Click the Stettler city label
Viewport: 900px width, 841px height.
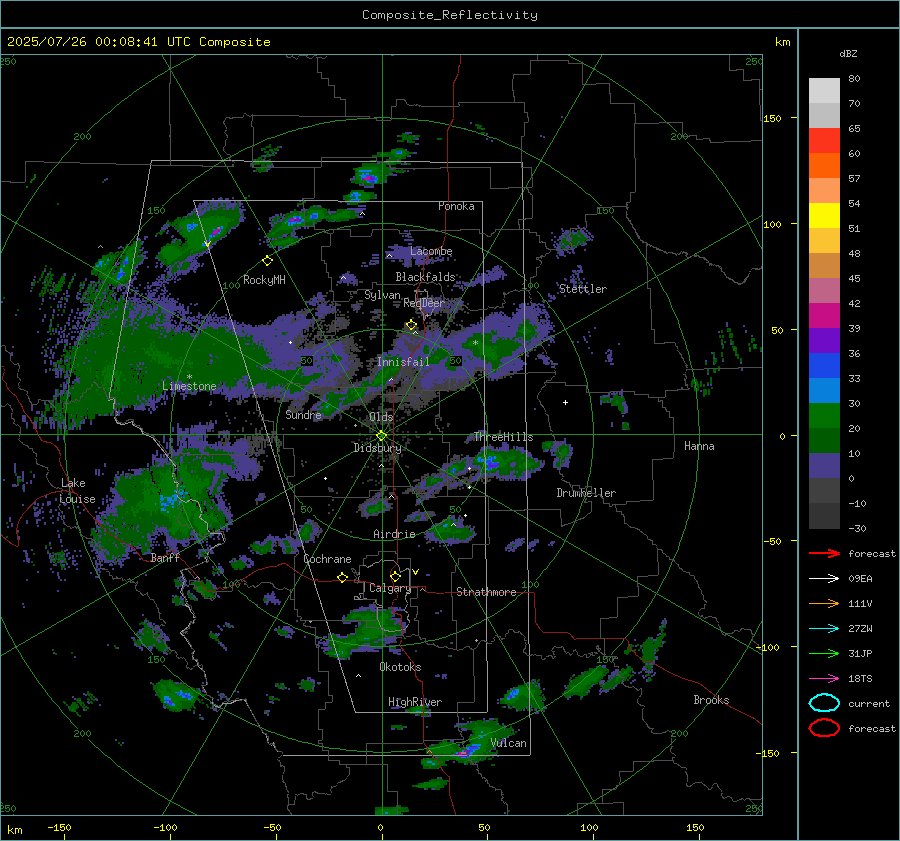(583, 289)
